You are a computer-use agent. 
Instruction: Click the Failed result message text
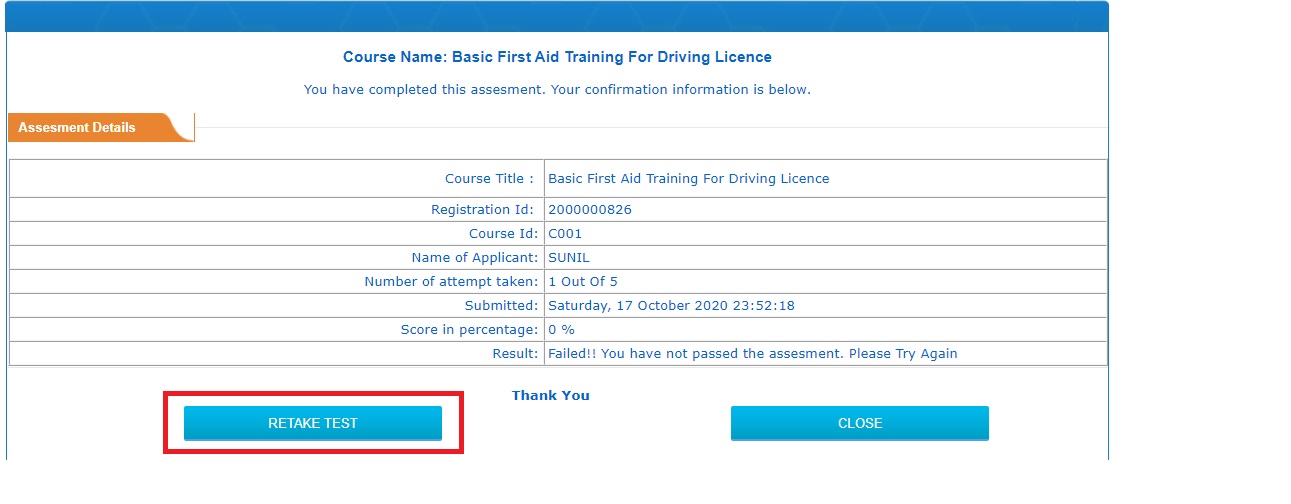click(753, 354)
